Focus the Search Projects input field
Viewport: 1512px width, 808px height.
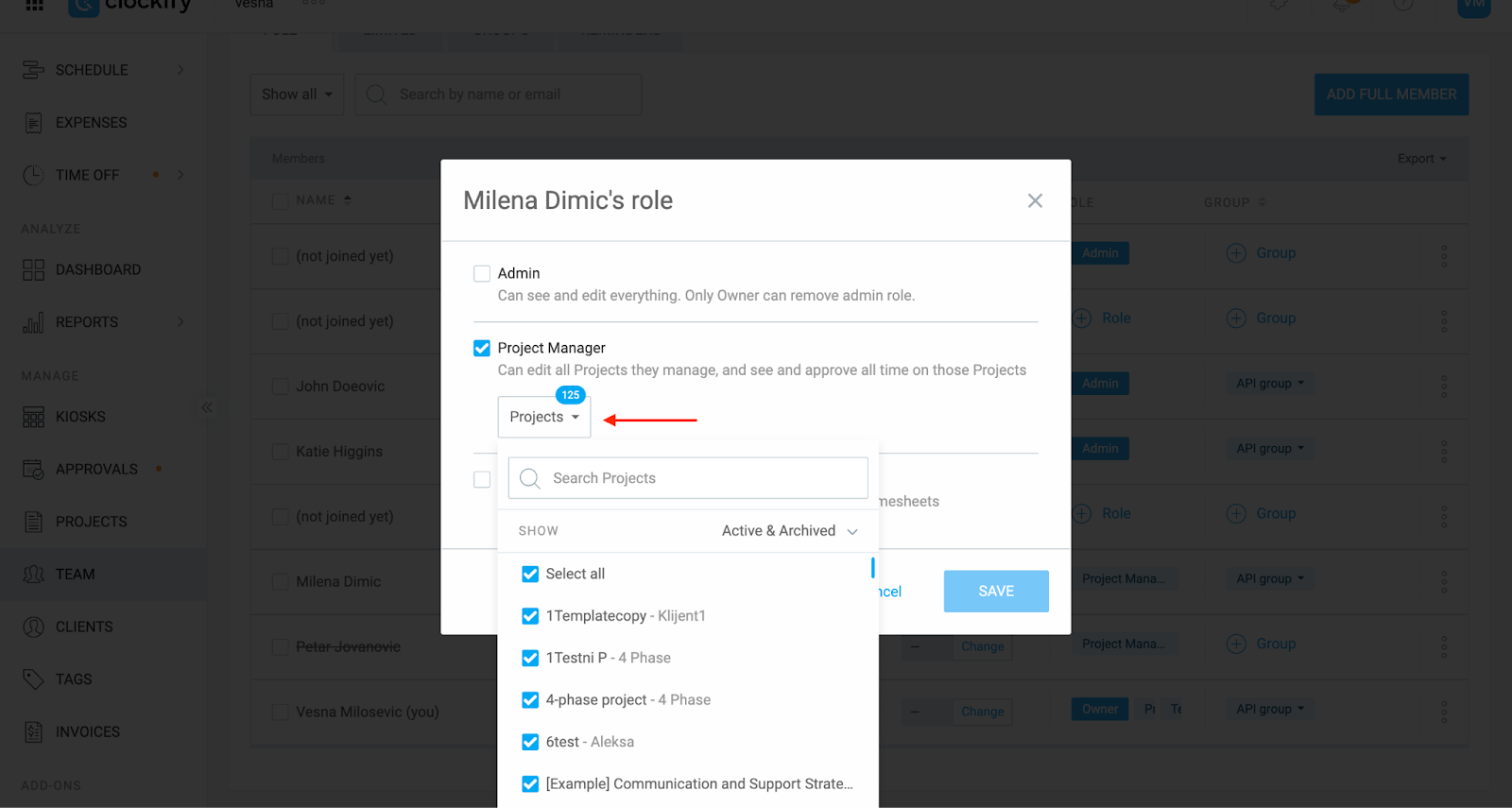point(688,478)
